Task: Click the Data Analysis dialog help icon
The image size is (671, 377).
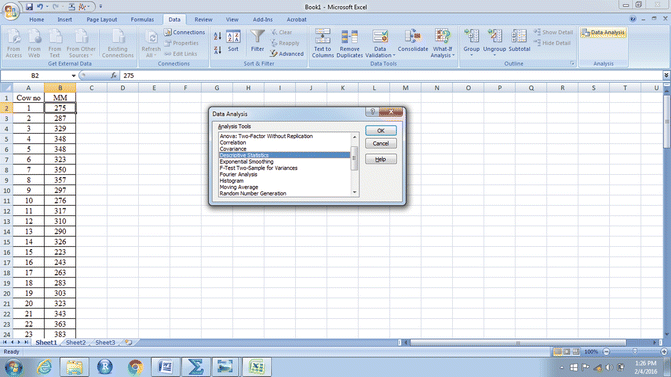Action: coord(372,112)
